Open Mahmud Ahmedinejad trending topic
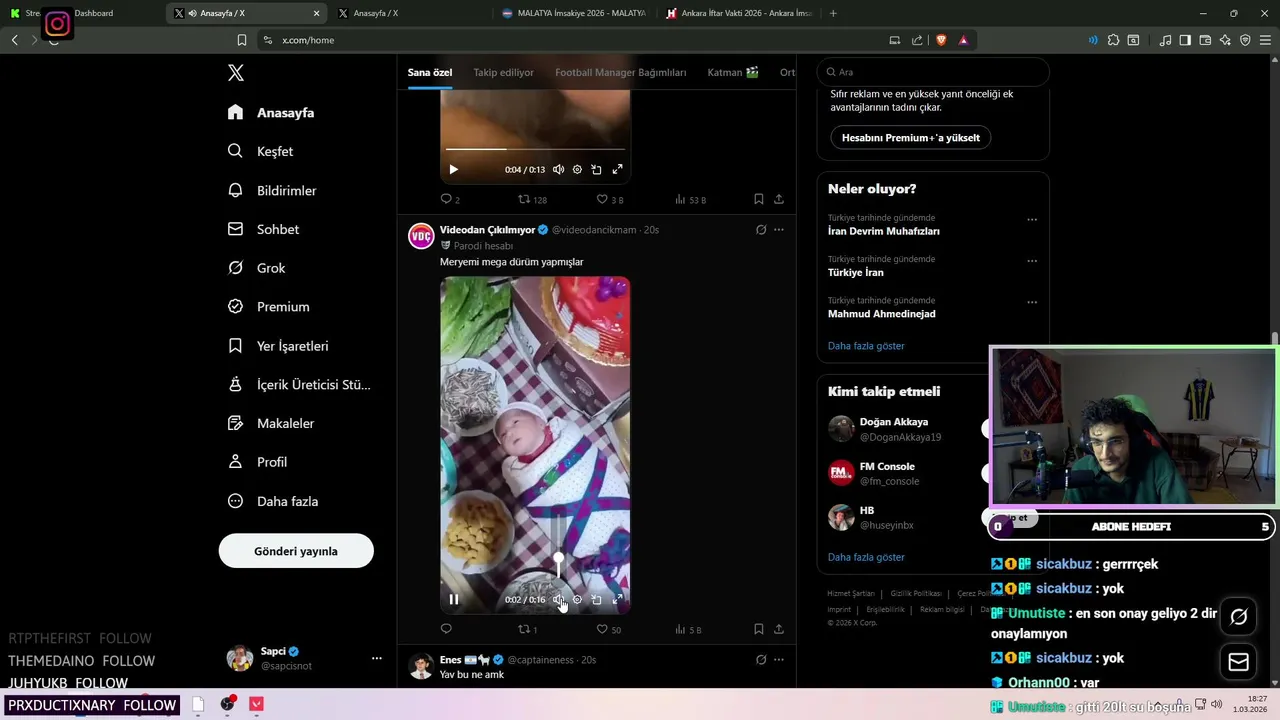The height and width of the screenshot is (720, 1280). tap(882, 314)
